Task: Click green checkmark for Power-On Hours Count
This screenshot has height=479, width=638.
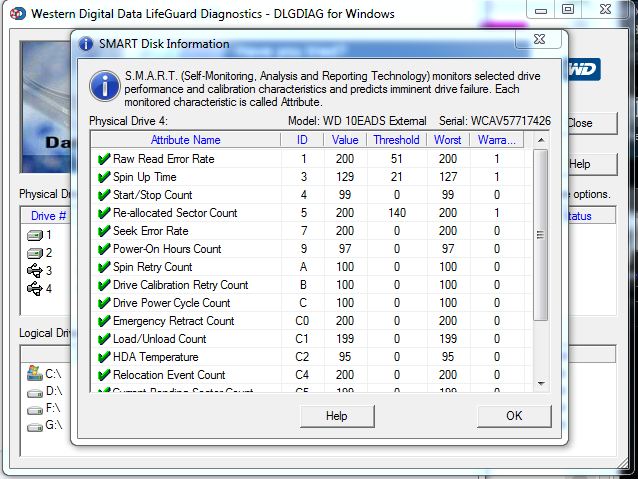Action: pos(104,249)
